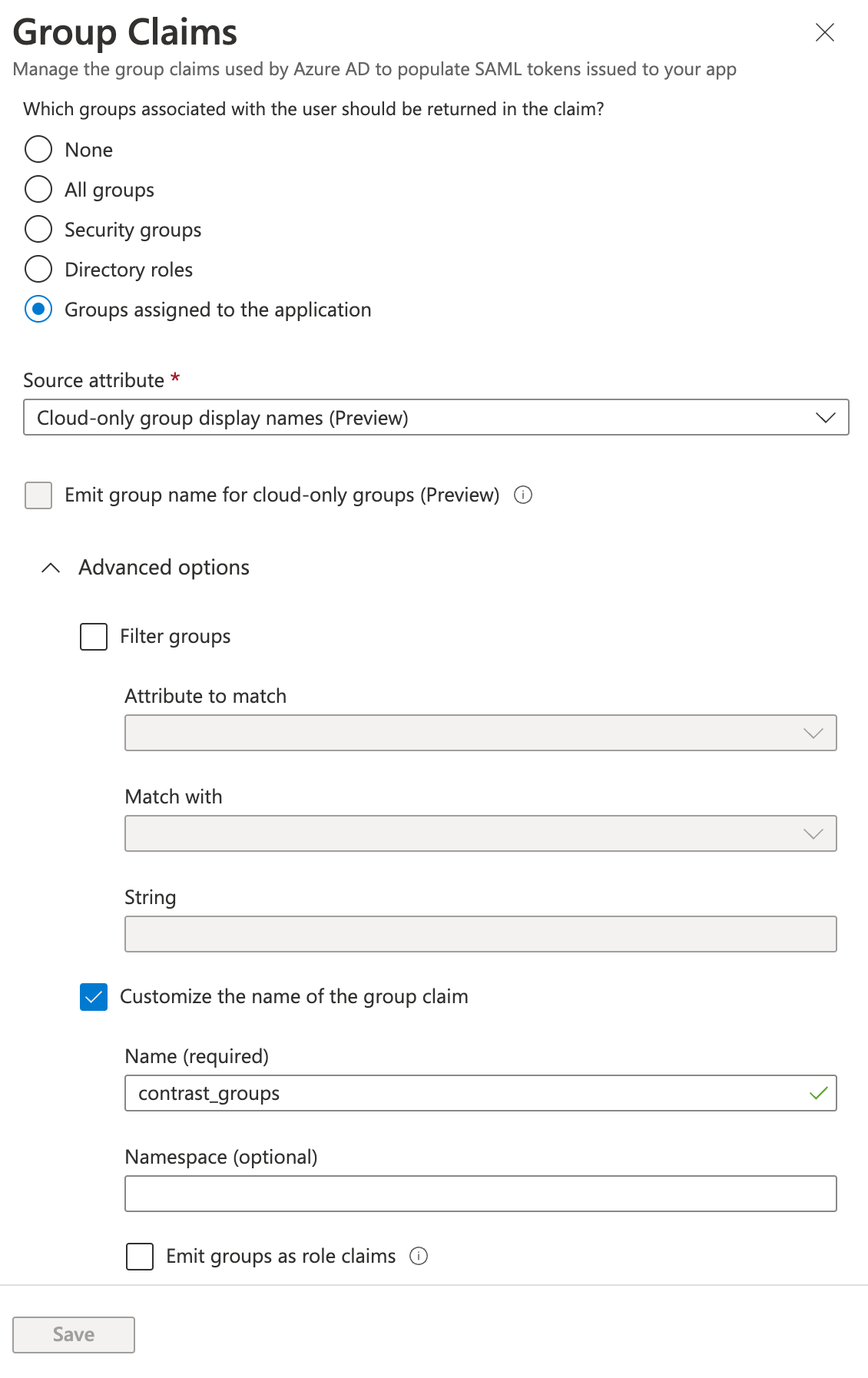This screenshot has width=868, height=1378.
Task: Focus the Namespace (optional) input
Action: 481,1194
